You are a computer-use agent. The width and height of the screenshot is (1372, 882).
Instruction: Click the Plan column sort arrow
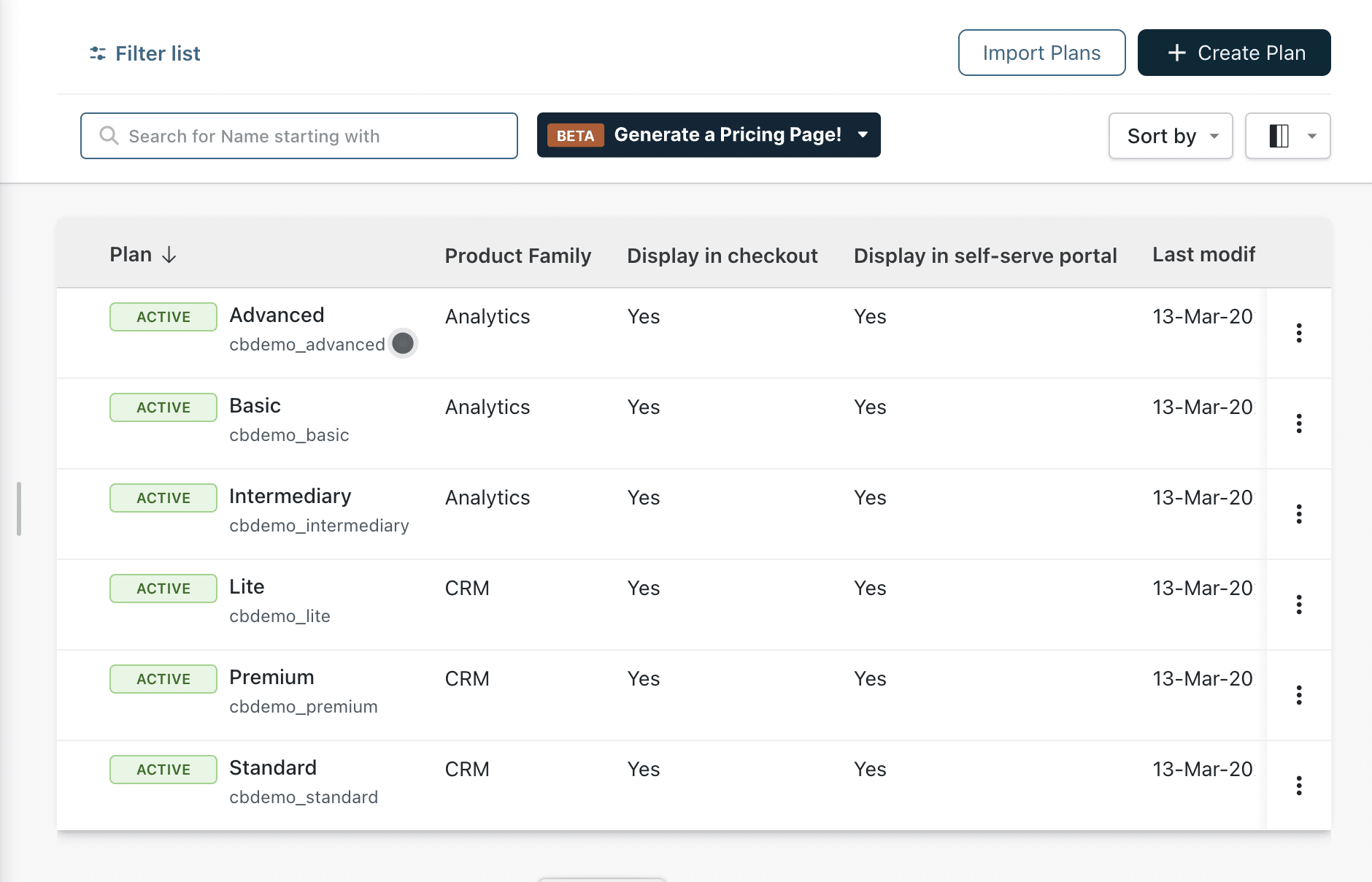(169, 255)
